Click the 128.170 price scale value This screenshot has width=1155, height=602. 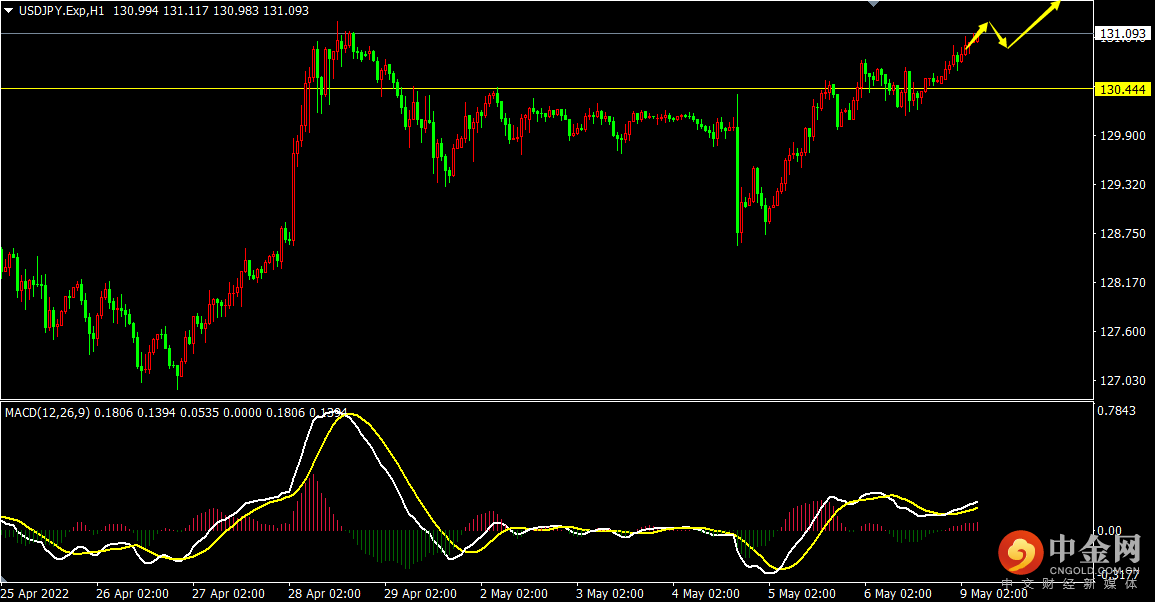pos(1123,283)
